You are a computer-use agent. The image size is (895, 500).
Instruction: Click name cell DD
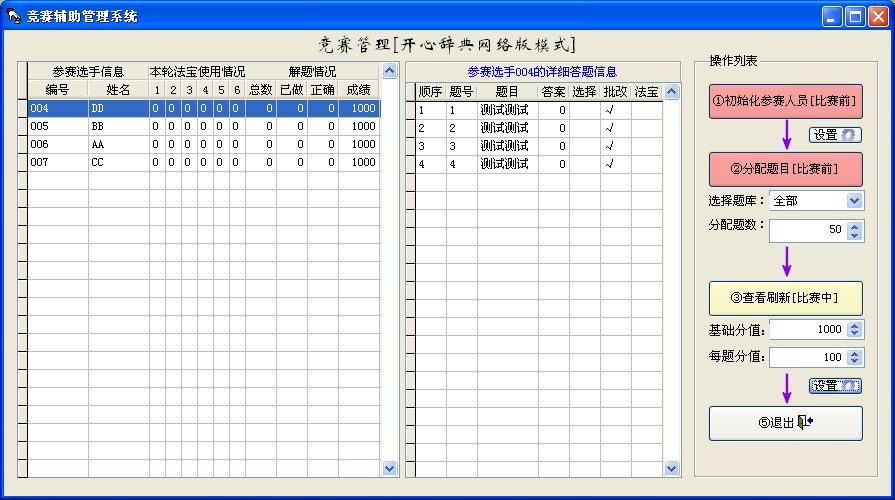click(119, 108)
